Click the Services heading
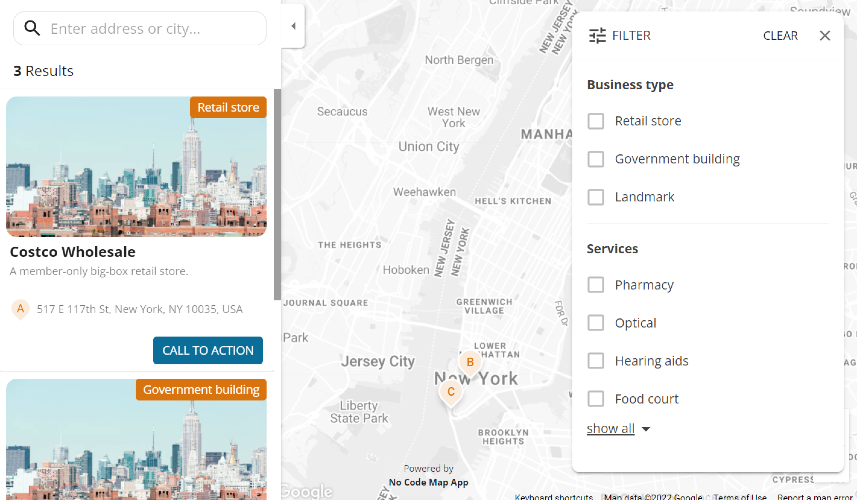The width and height of the screenshot is (857, 500). pos(612,249)
